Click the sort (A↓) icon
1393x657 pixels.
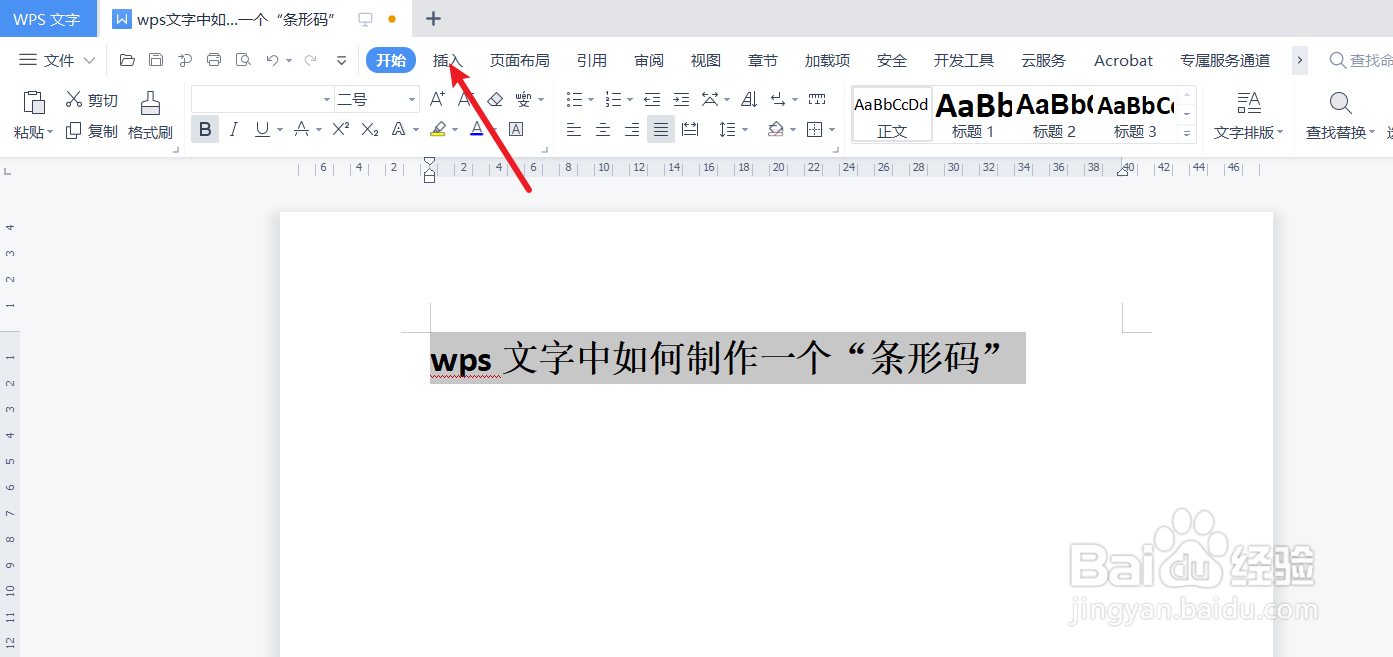point(749,99)
